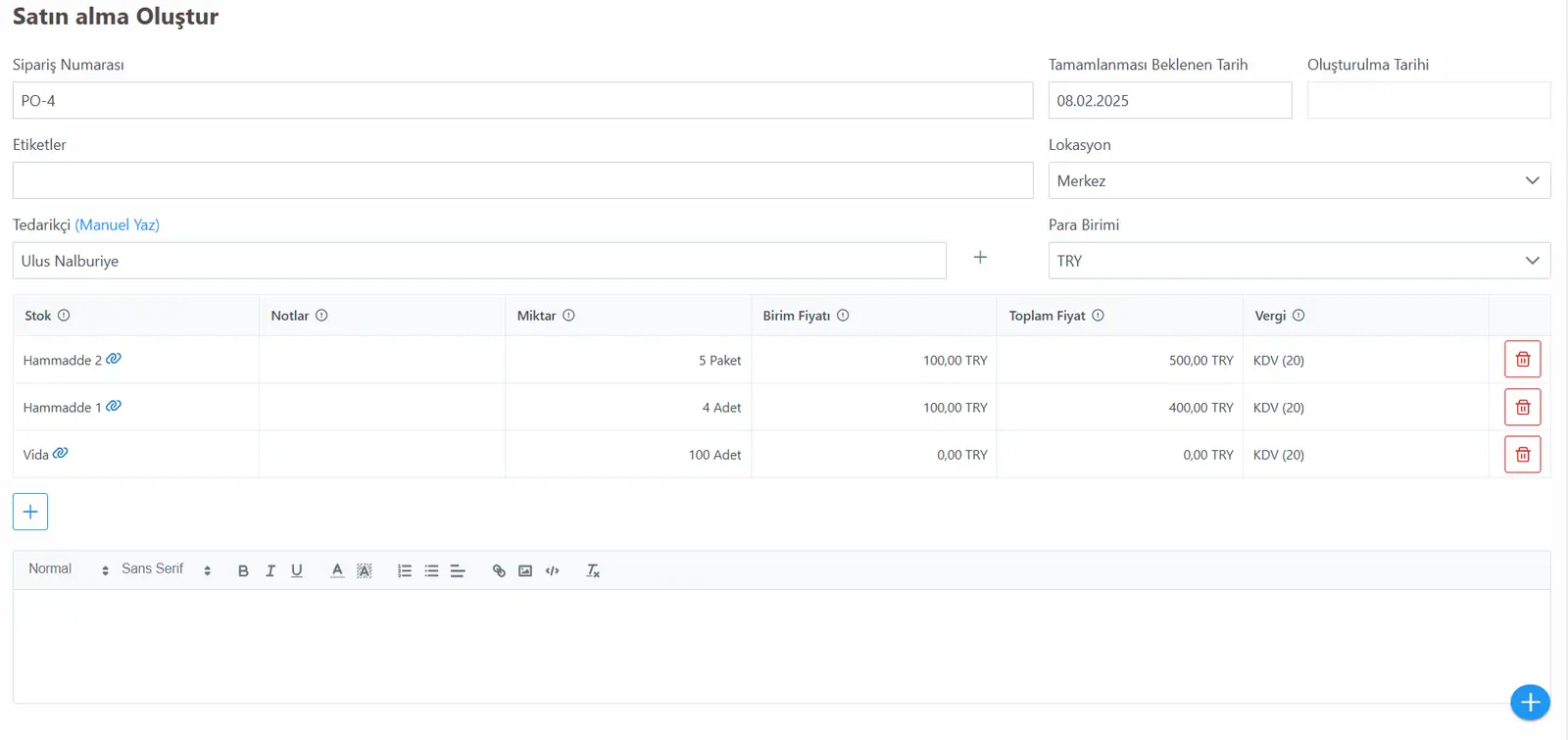The image size is (1568, 740).
Task: Insert a link in the editor
Action: click(499, 570)
